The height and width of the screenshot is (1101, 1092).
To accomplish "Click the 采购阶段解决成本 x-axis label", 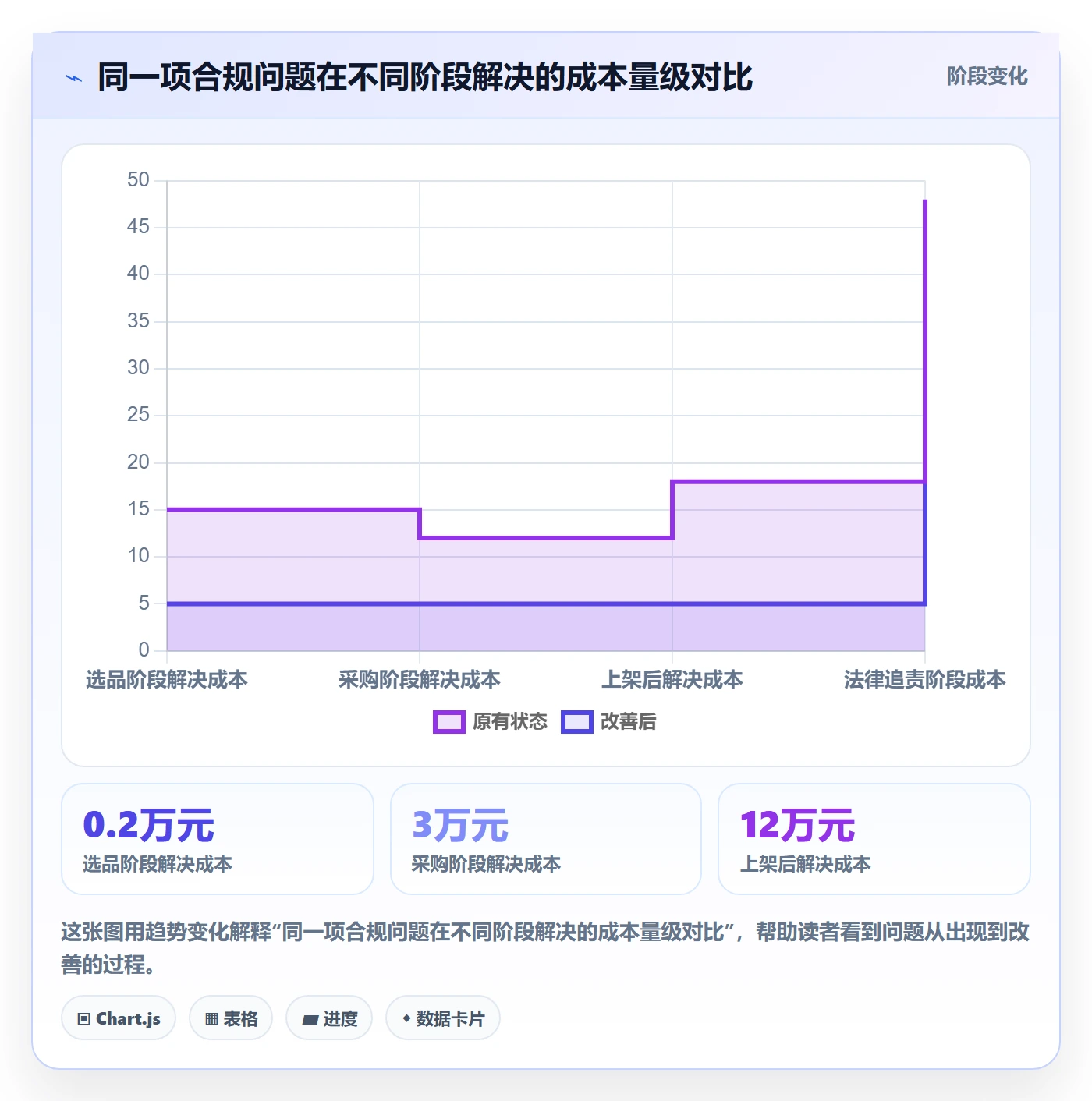I will [x=420, y=680].
